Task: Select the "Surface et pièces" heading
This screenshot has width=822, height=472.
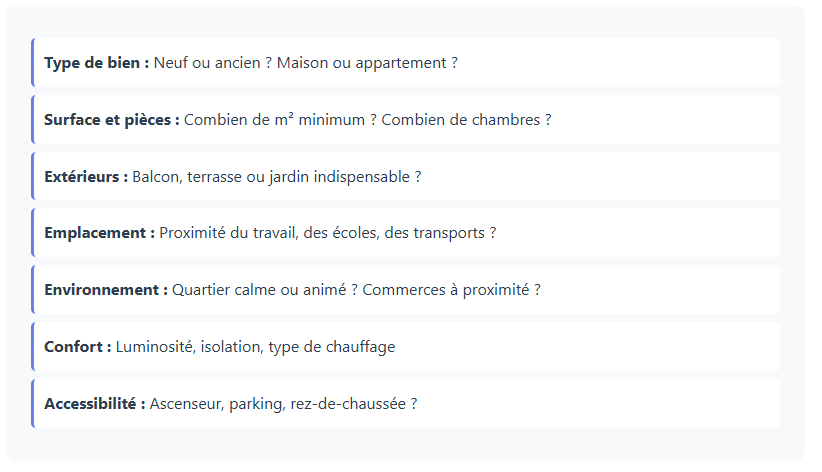Action: 111,120
